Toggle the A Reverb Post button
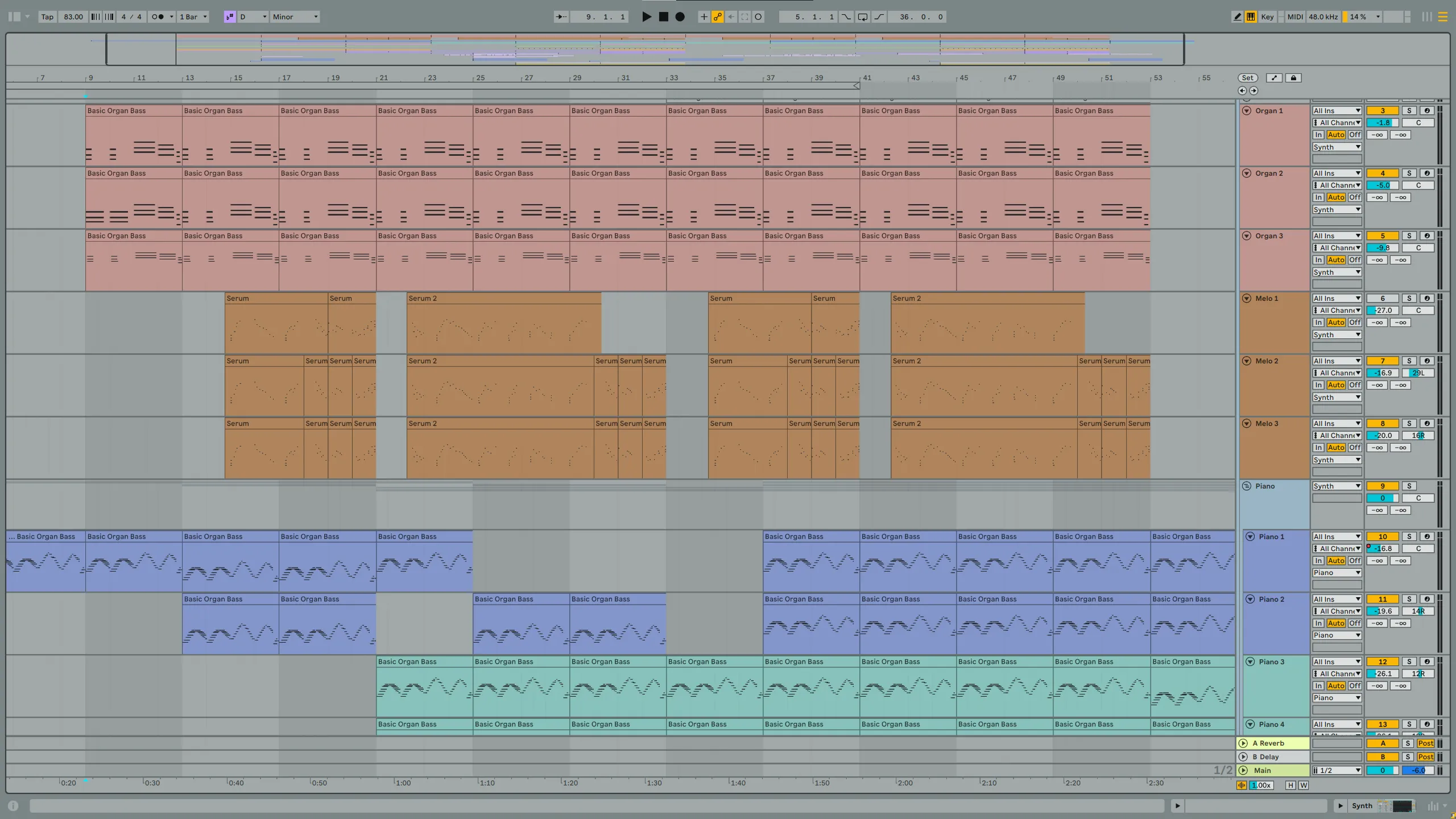Screen dimensions: 1456x819 pyautogui.click(x=1425, y=743)
